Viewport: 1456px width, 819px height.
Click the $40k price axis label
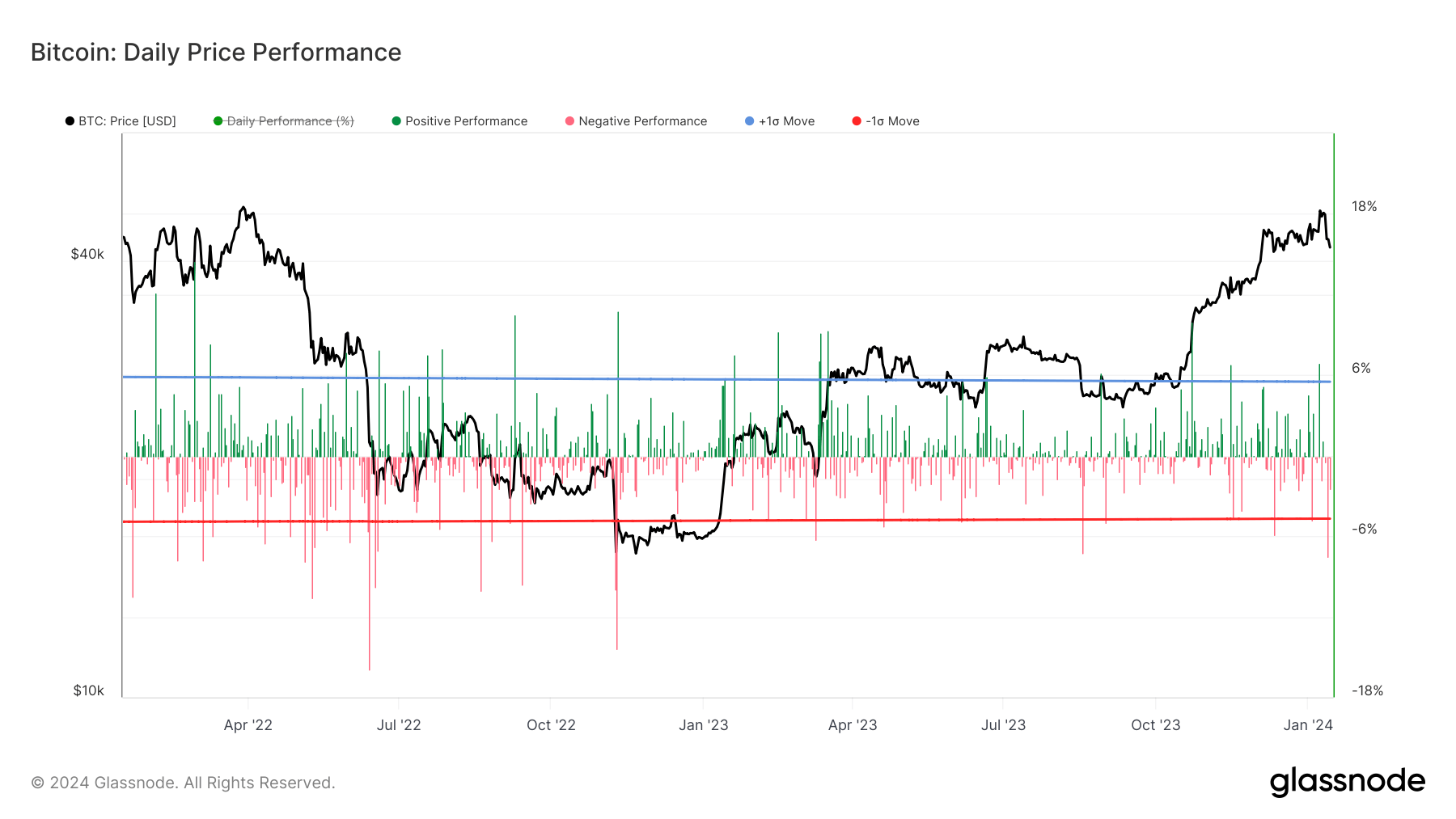click(x=88, y=253)
